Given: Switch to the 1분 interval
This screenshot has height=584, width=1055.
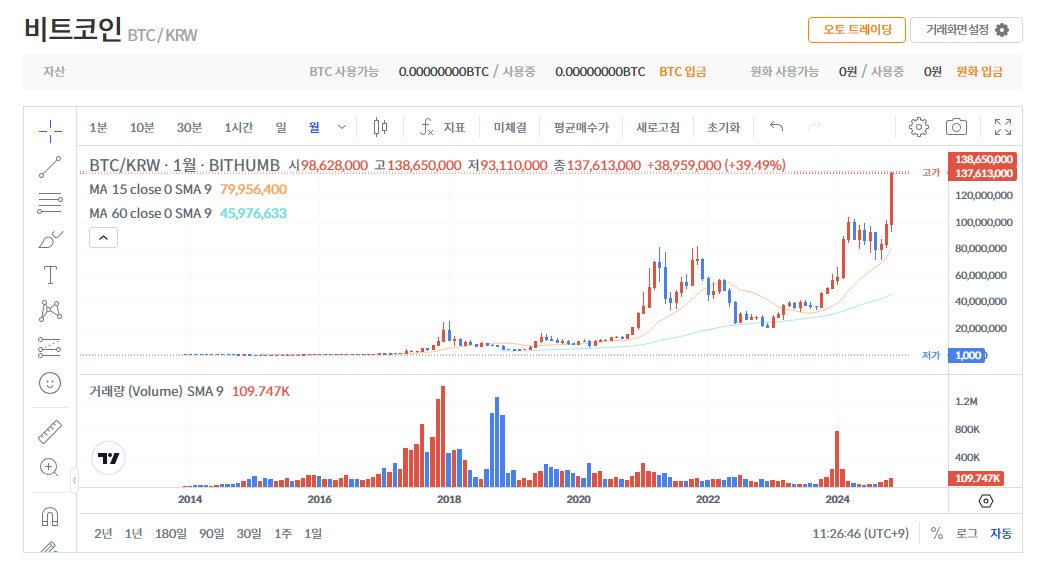Looking at the screenshot, I should 98,127.
